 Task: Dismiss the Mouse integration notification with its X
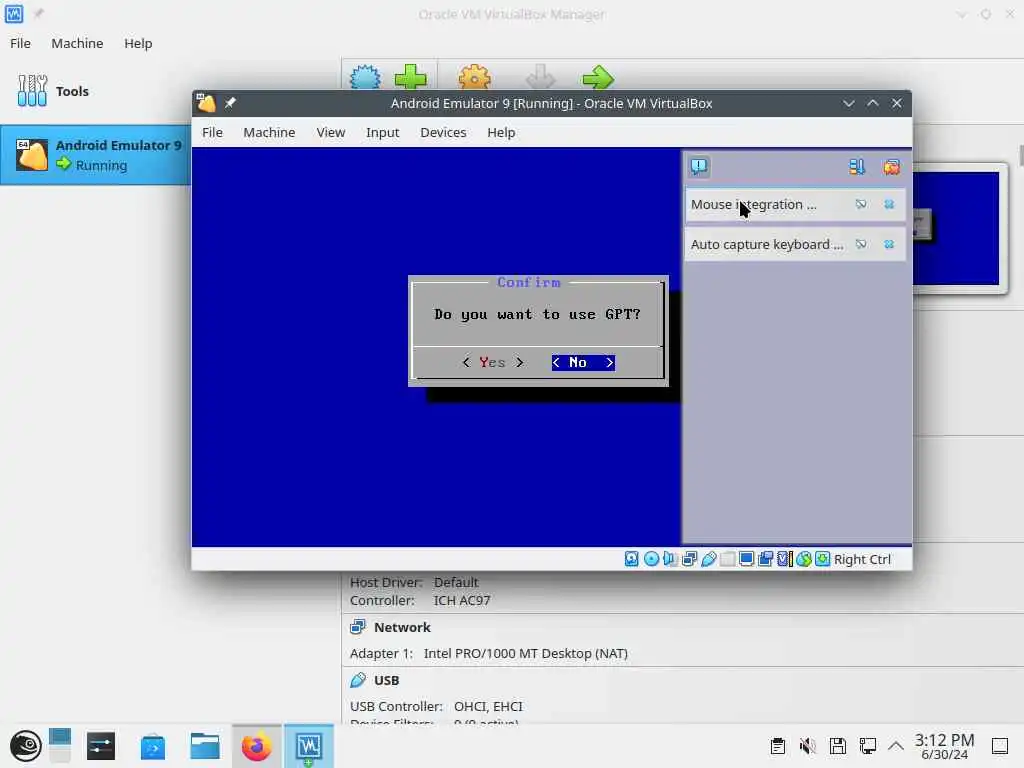tap(889, 204)
